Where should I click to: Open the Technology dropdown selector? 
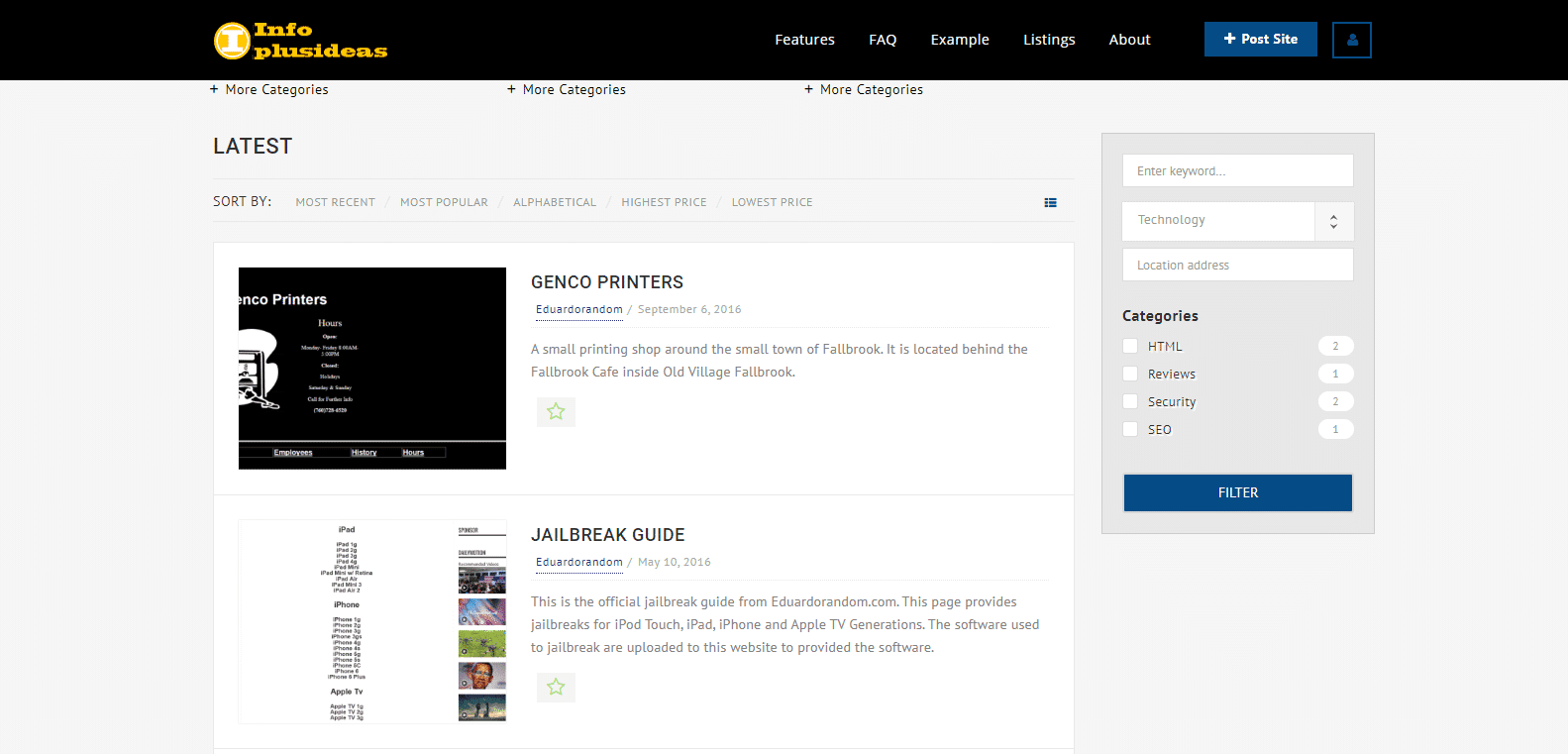click(1237, 221)
